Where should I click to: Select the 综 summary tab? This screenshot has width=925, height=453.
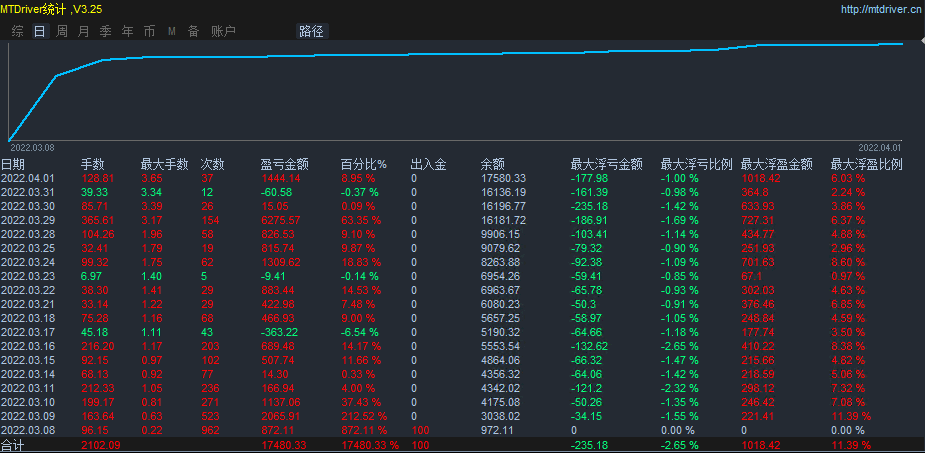[17, 31]
